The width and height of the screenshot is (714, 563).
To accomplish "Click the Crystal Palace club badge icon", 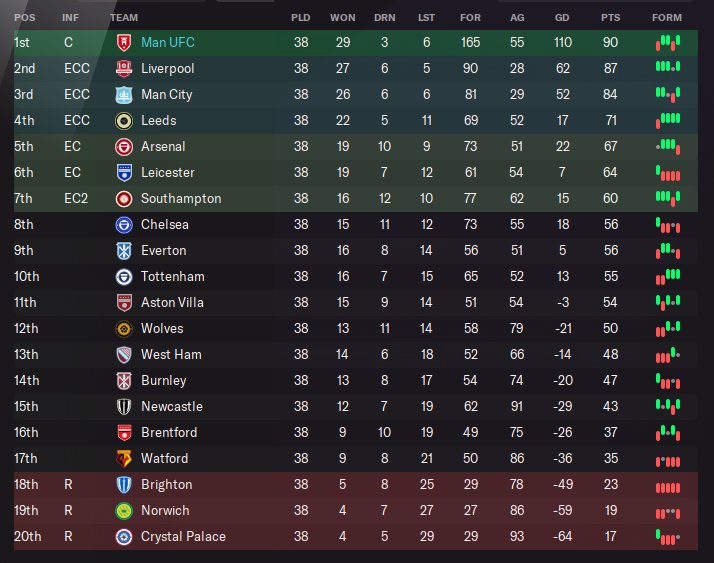I will [x=124, y=536].
